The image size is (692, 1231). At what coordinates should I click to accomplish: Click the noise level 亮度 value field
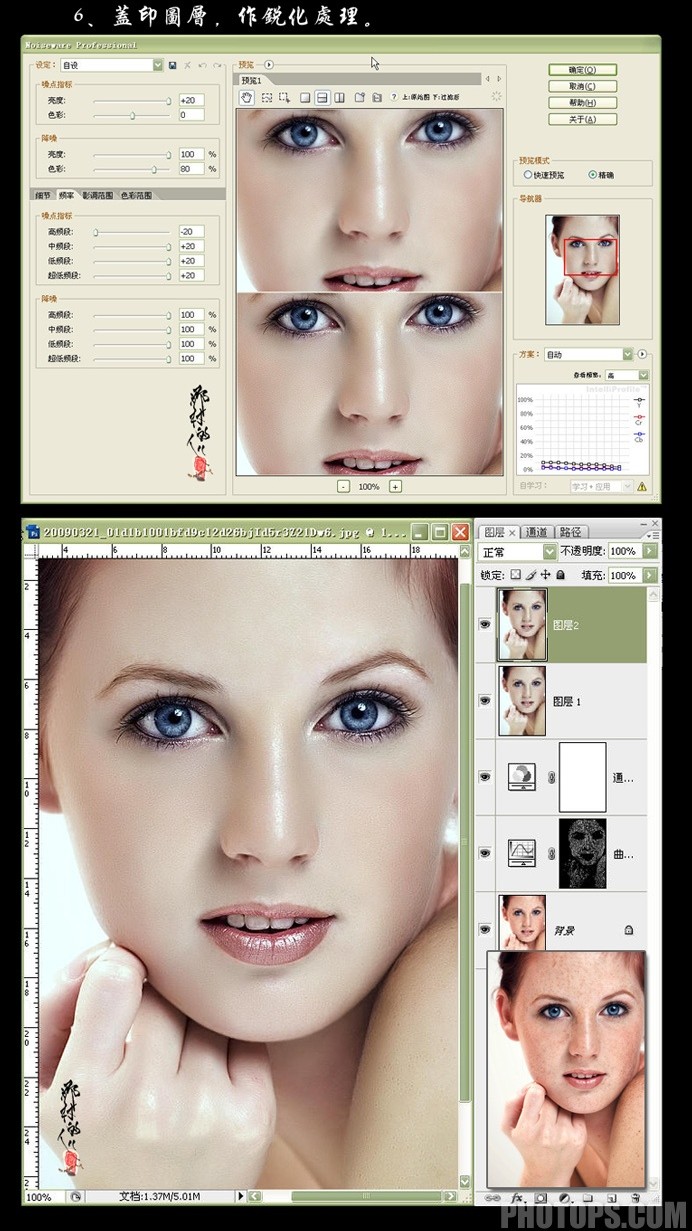191,100
